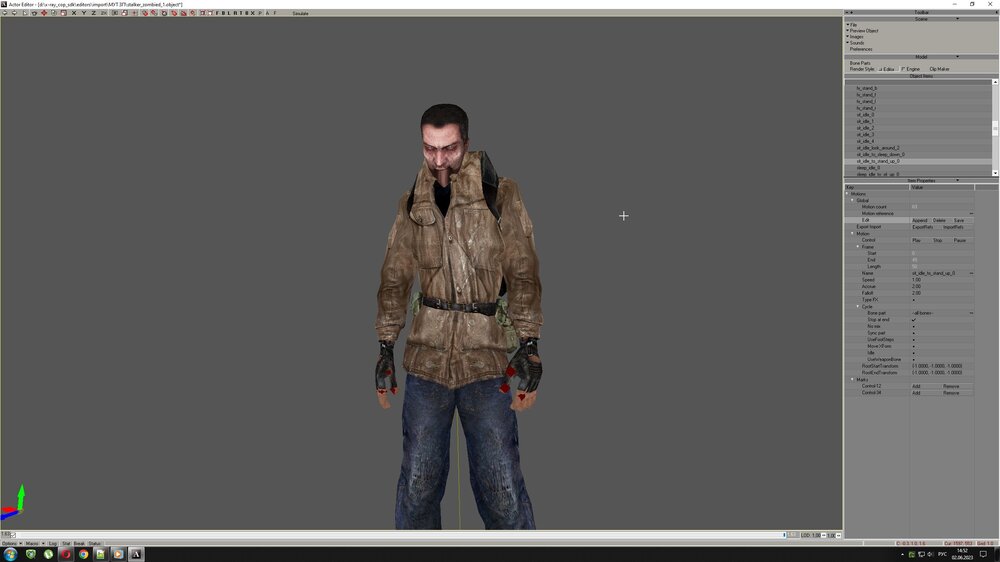Click the red round taskbar application icon
Image resolution: width=1000 pixels, height=562 pixels.
(x=66, y=554)
